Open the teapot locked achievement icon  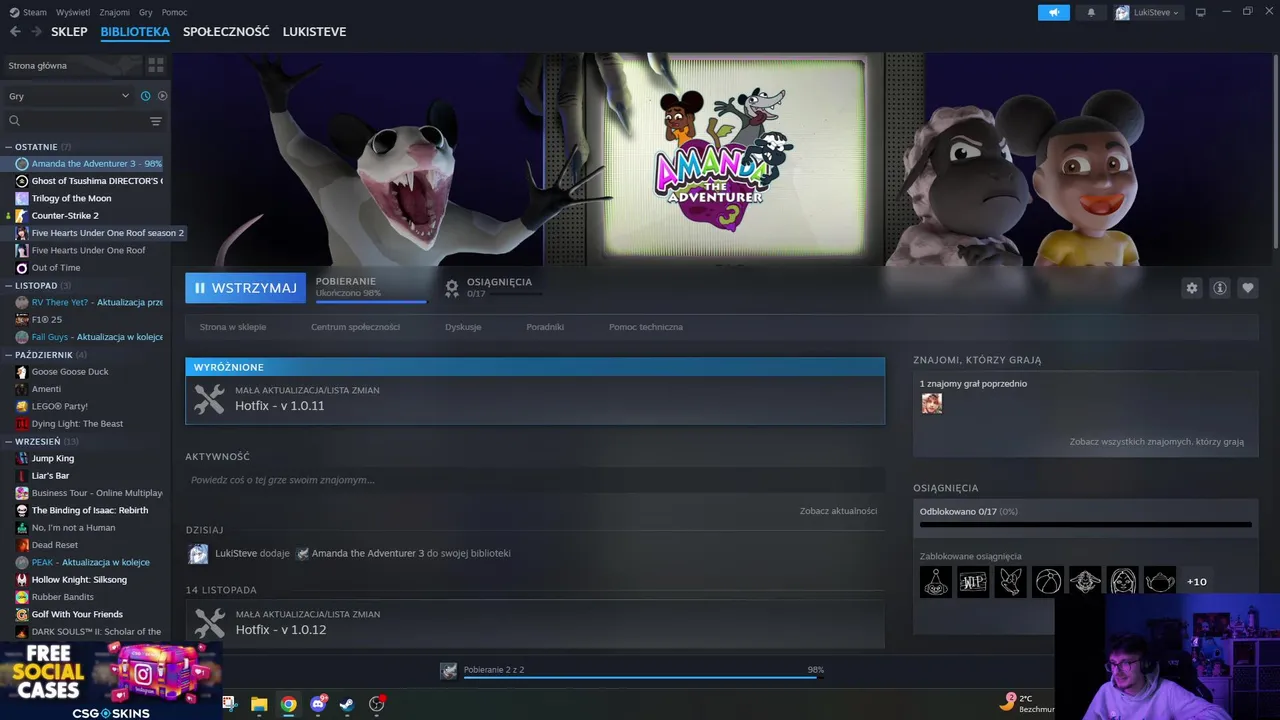[x=1160, y=581]
